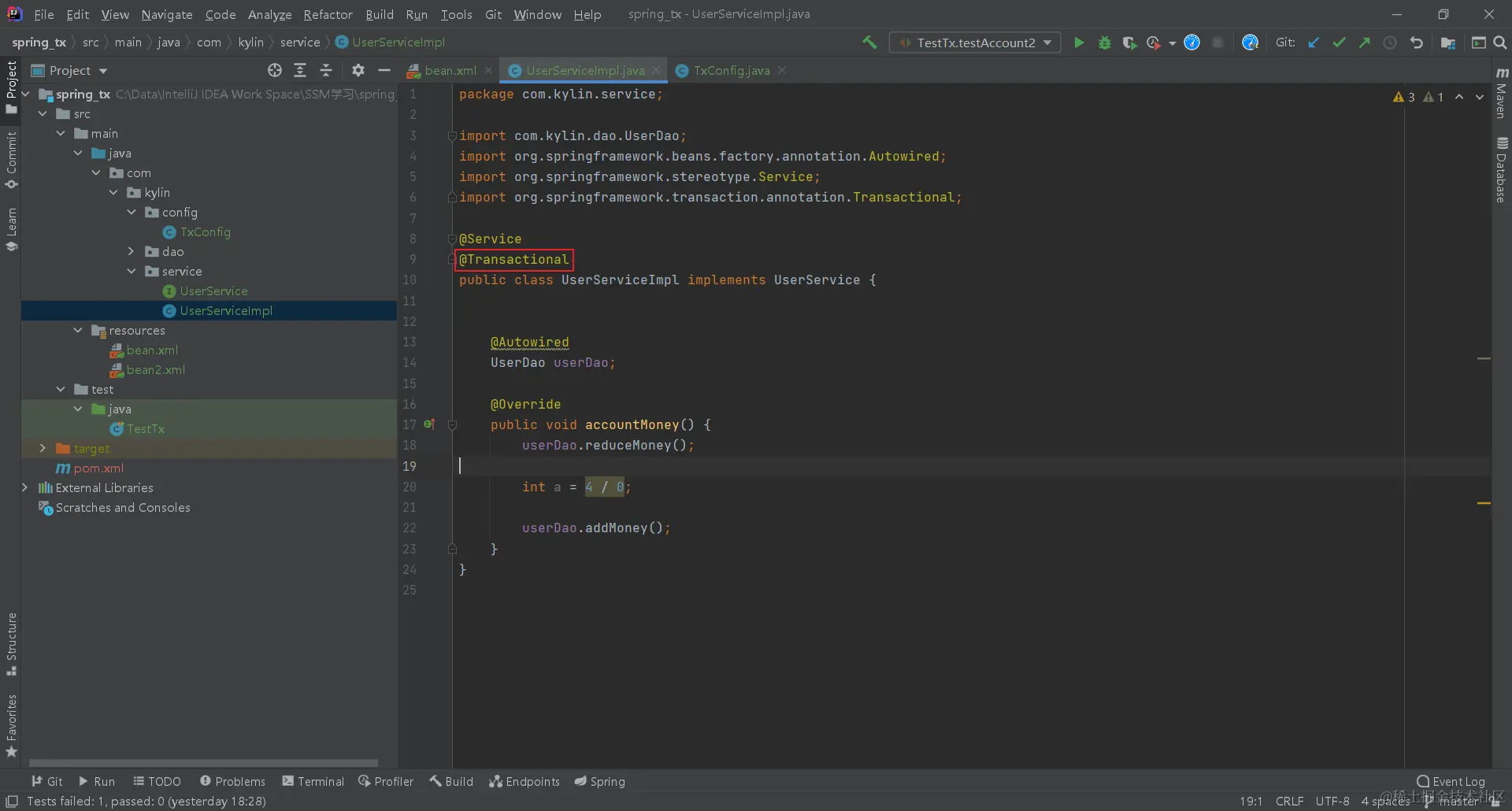
Task: Click the yellow error stripe mark near line 20
Action: coord(1484,503)
